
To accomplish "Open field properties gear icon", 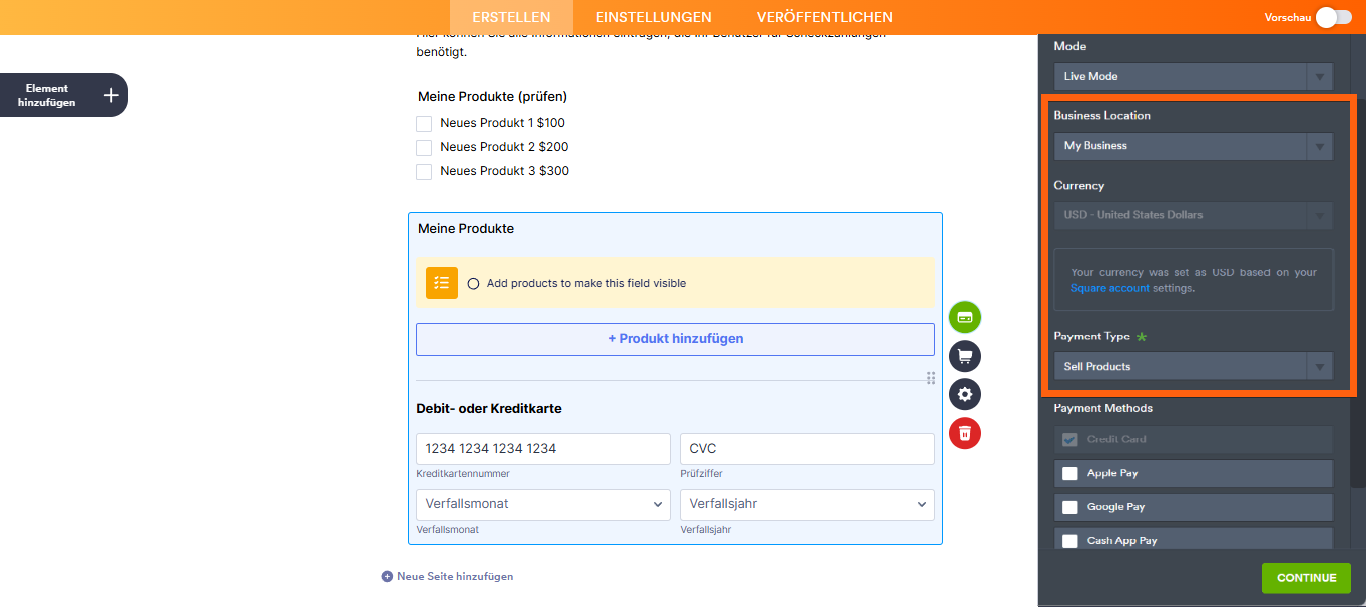I will [x=965, y=394].
